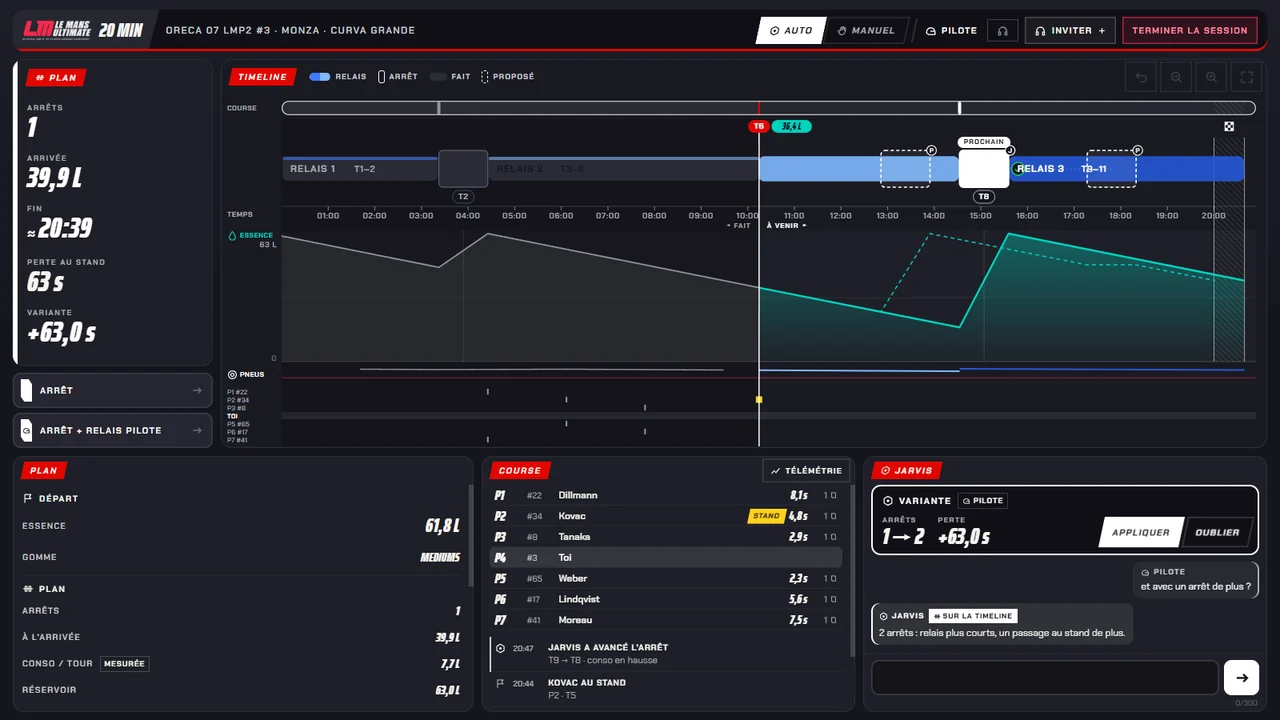1280x720 pixels.
Task: Zoom in the timeline with the magnifier-plus icon
Action: click(1211, 77)
